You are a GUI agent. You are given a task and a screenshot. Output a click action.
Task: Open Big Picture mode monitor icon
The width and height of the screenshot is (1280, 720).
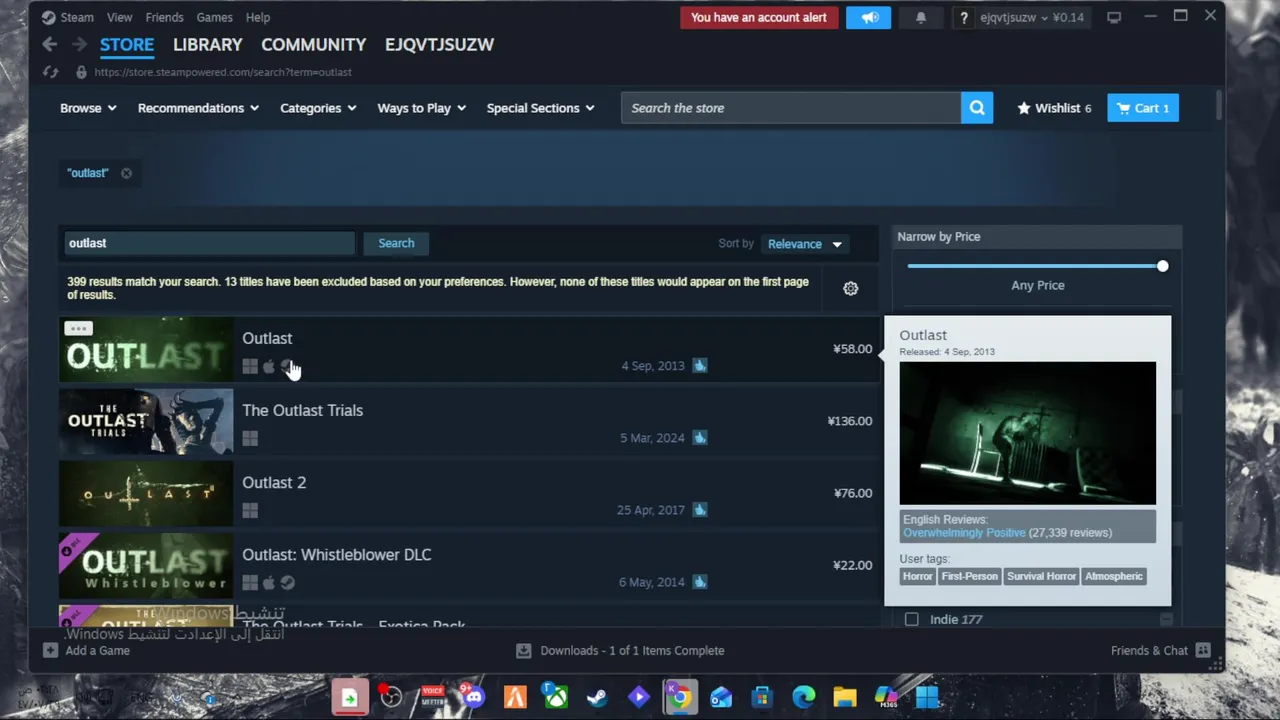pyautogui.click(x=1114, y=17)
